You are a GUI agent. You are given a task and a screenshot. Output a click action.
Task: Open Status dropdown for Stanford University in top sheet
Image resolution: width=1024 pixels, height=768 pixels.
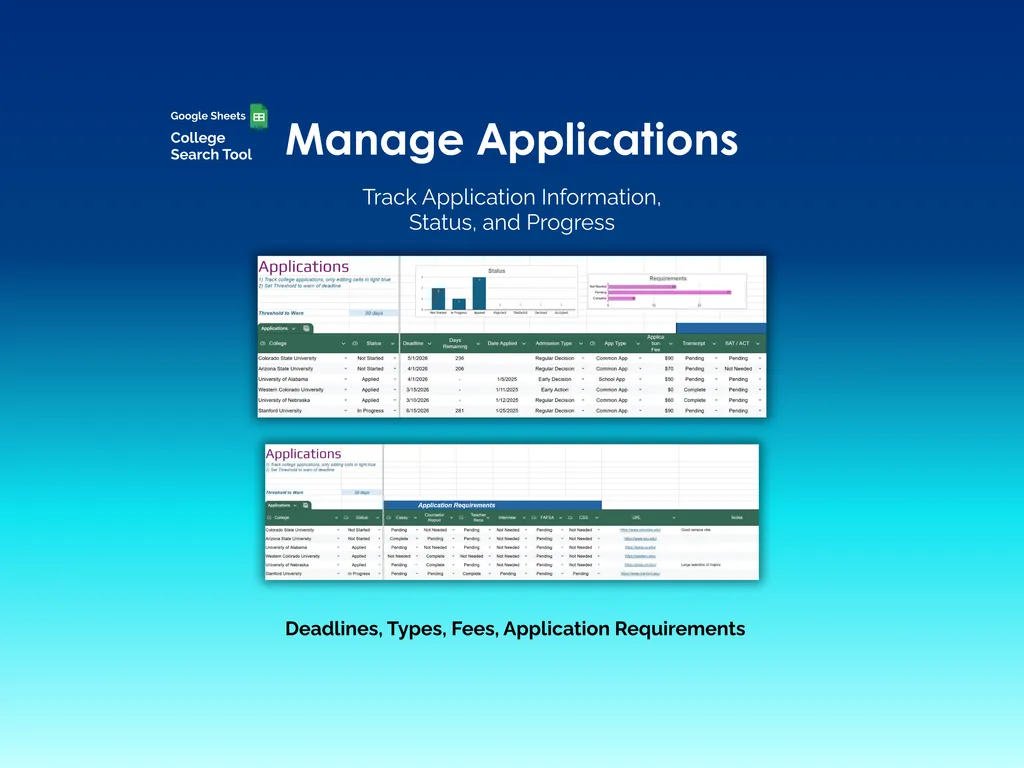(x=393, y=410)
